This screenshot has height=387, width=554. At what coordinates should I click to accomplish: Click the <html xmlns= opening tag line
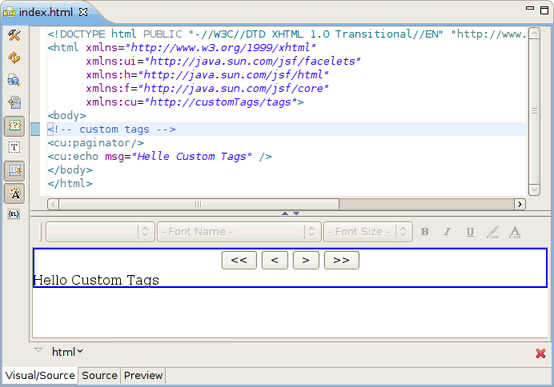pos(182,48)
